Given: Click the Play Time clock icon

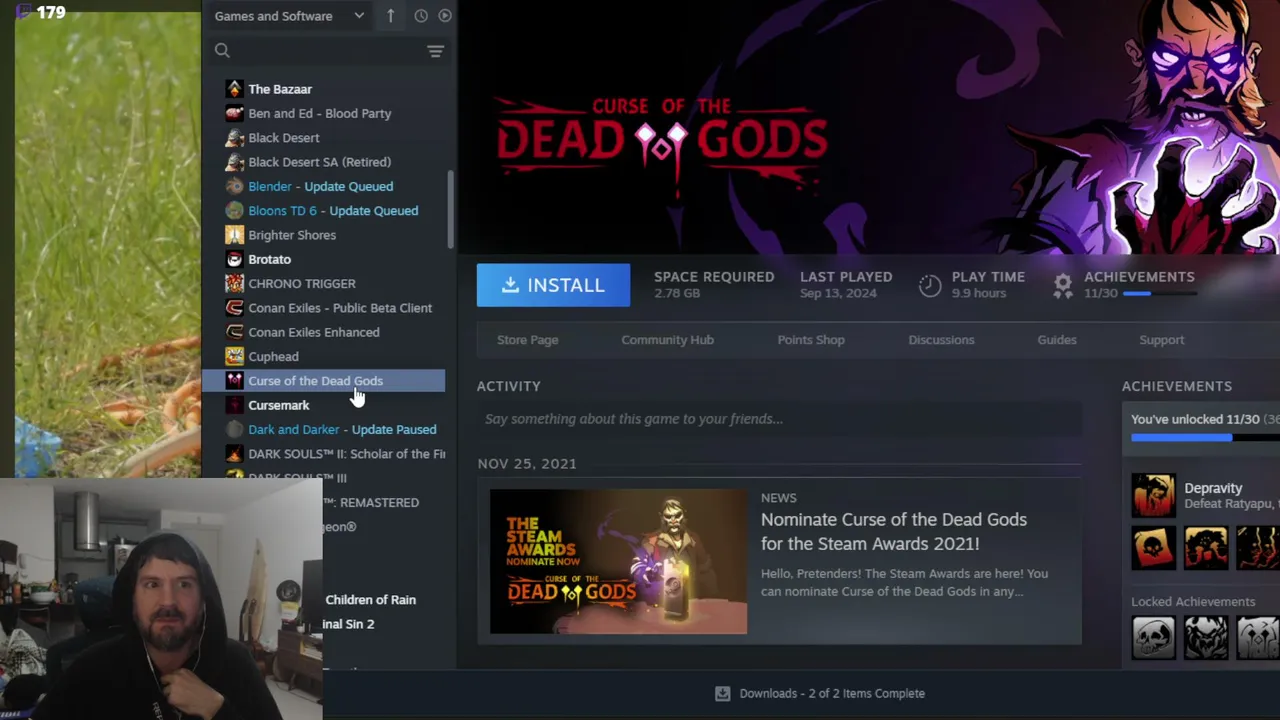Looking at the screenshot, I should click(930, 285).
